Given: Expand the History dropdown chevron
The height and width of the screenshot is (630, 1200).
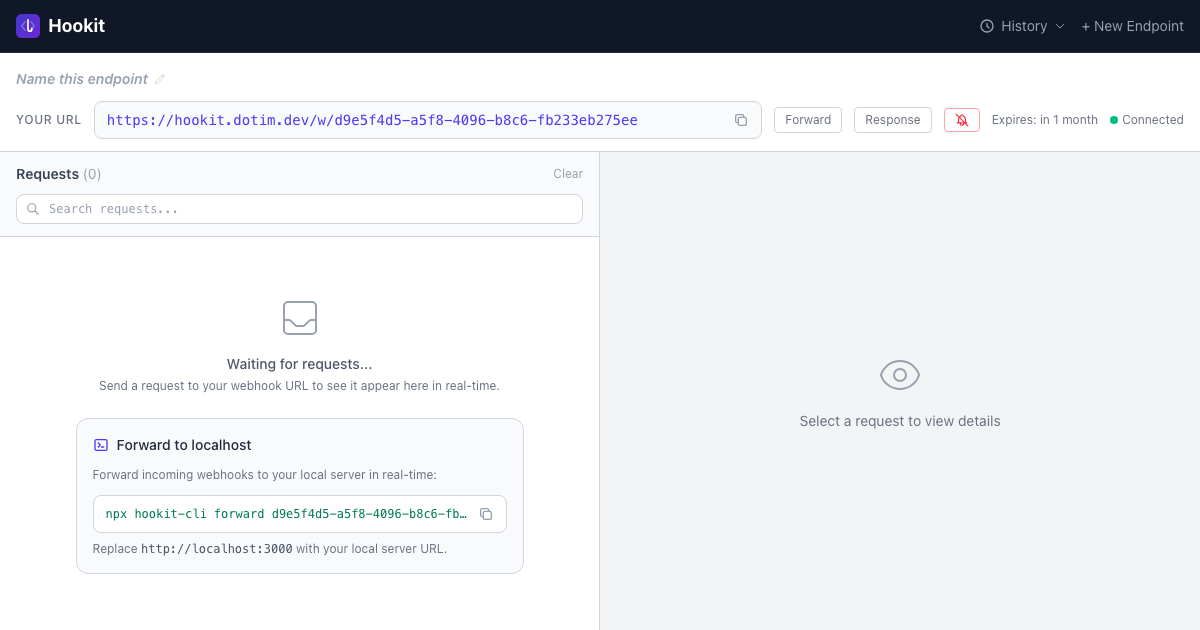Looking at the screenshot, I should tap(1060, 26).
